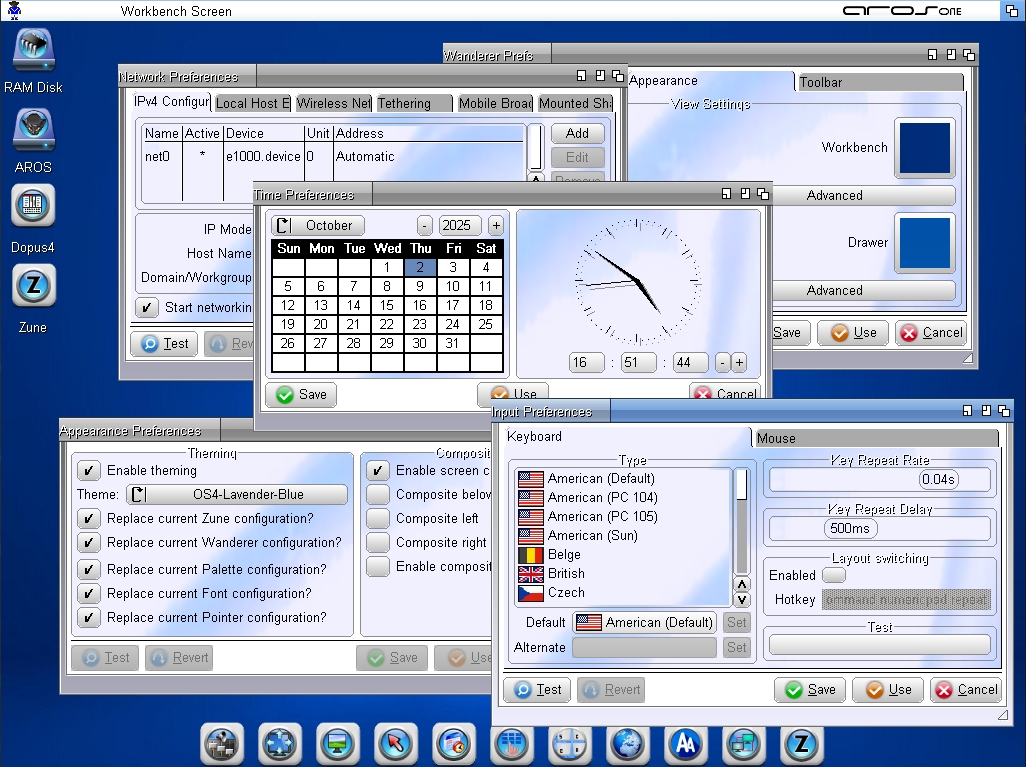Open the OS4-Lavender-Blue theme dropdown
The height and width of the screenshot is (767, 1026).
pos(237,495)
